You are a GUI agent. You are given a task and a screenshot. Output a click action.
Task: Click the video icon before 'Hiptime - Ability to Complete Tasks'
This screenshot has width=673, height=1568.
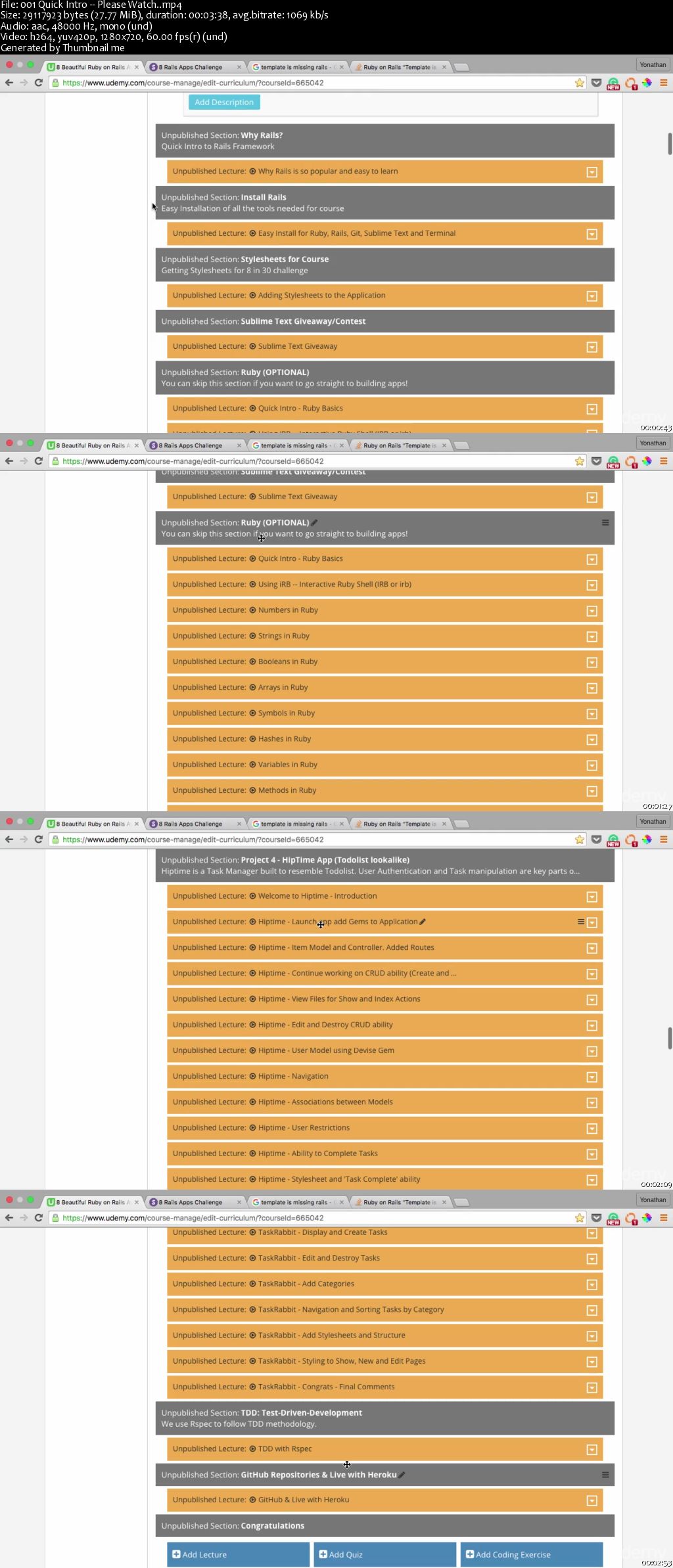click(x=252, y=1154)
